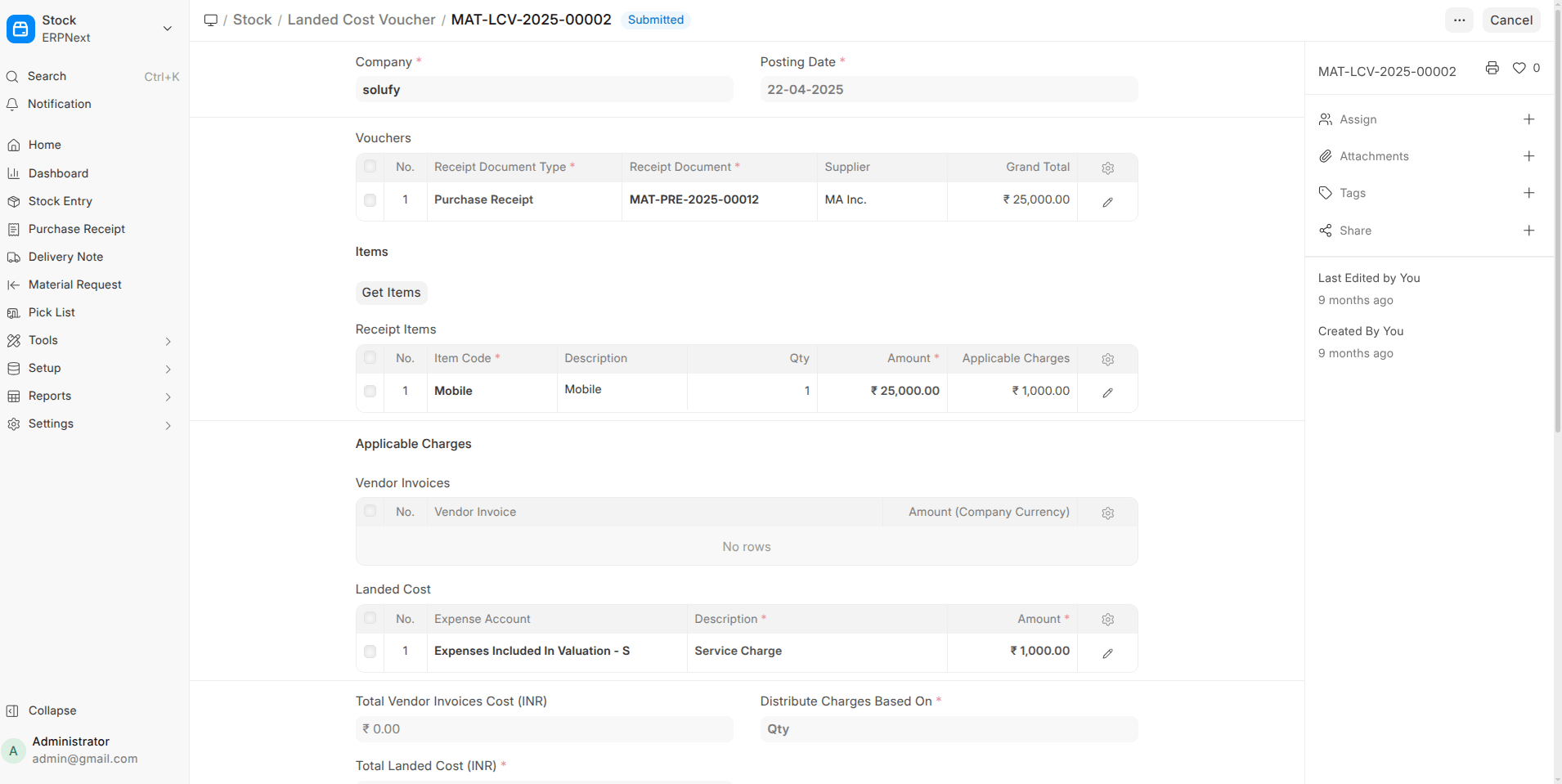The image size is (1562, 784).
Task: Click the print icon for this voucher
Action: (1492, 69)
